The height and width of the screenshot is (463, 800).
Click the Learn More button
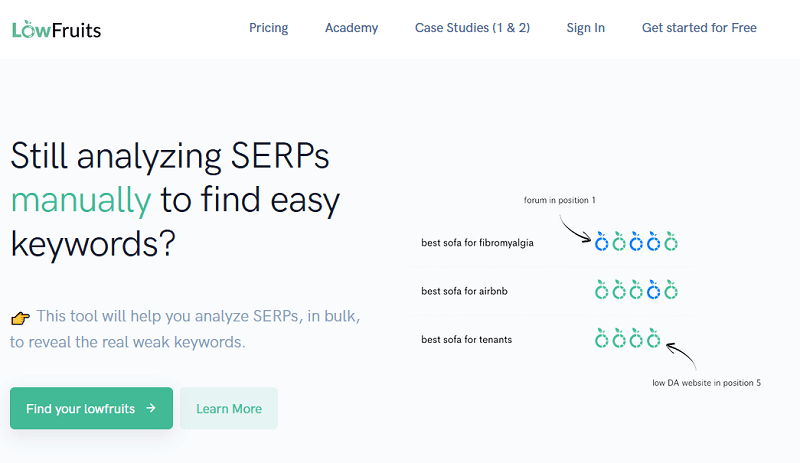[x=229, y=408]
